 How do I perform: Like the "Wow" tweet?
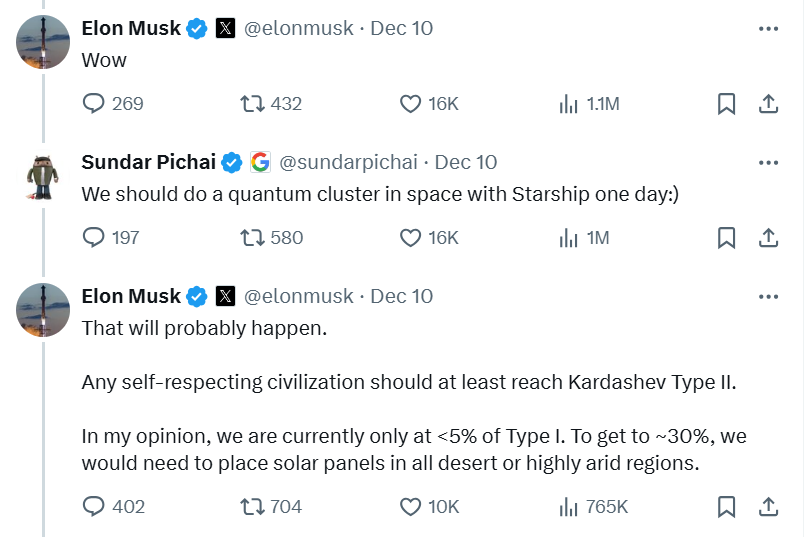coord(410,103)
